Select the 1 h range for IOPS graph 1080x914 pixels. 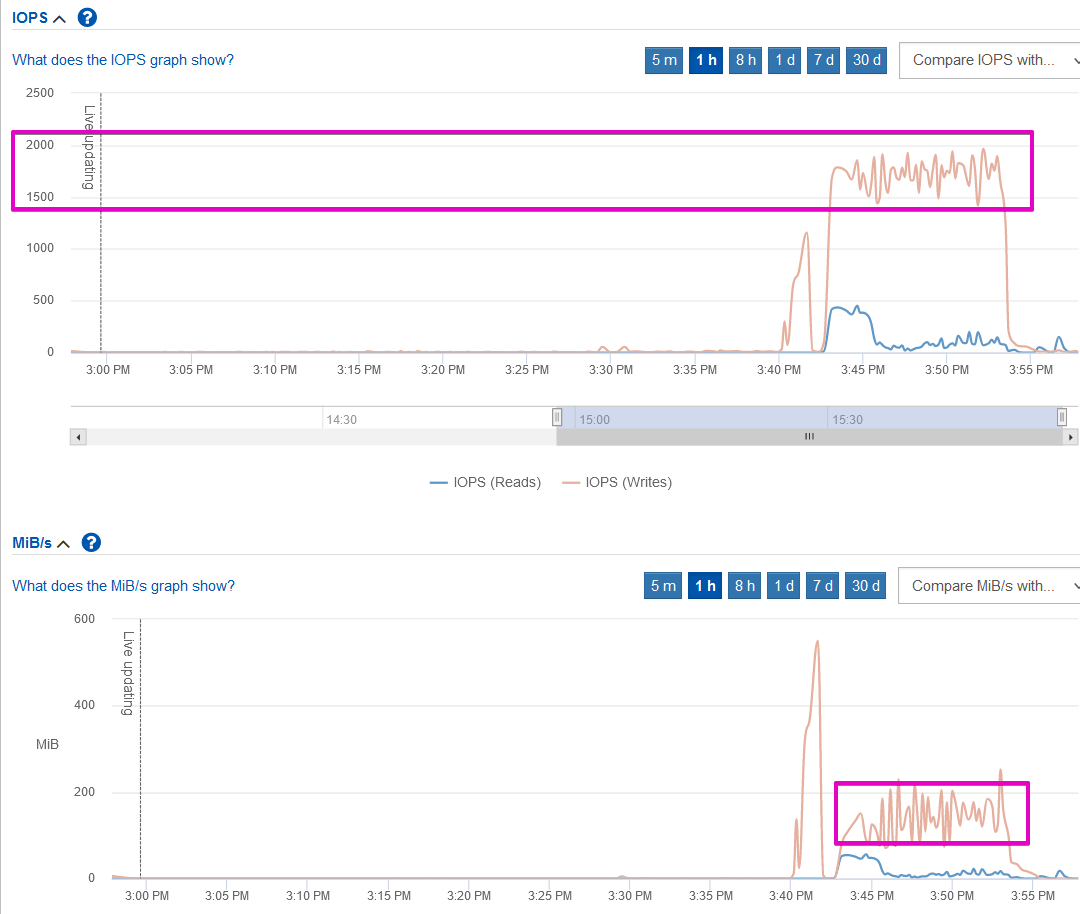(x=706, y=60)
